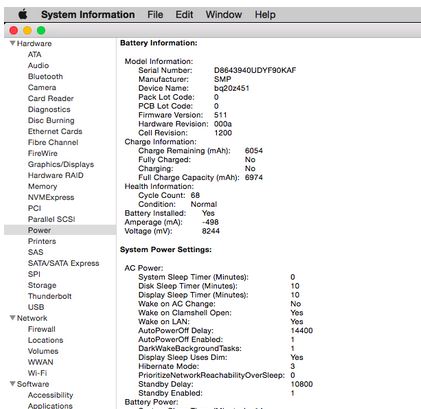Collapse the Software section triangle
421x409 pixels.
tap(13, 384)
